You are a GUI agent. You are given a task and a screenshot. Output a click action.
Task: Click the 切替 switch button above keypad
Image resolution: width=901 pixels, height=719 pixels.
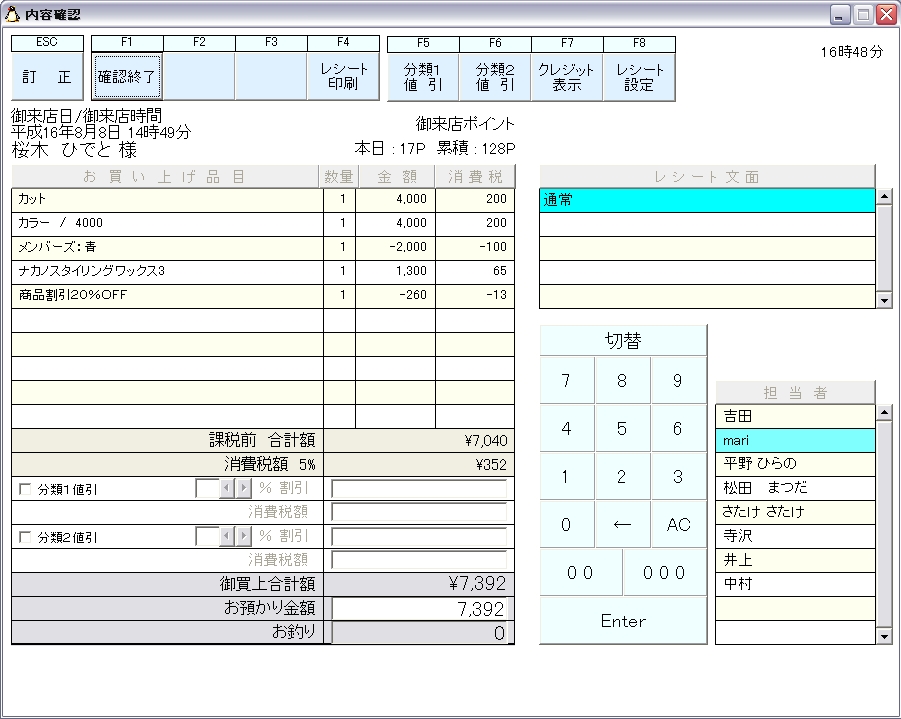point(622,340)
